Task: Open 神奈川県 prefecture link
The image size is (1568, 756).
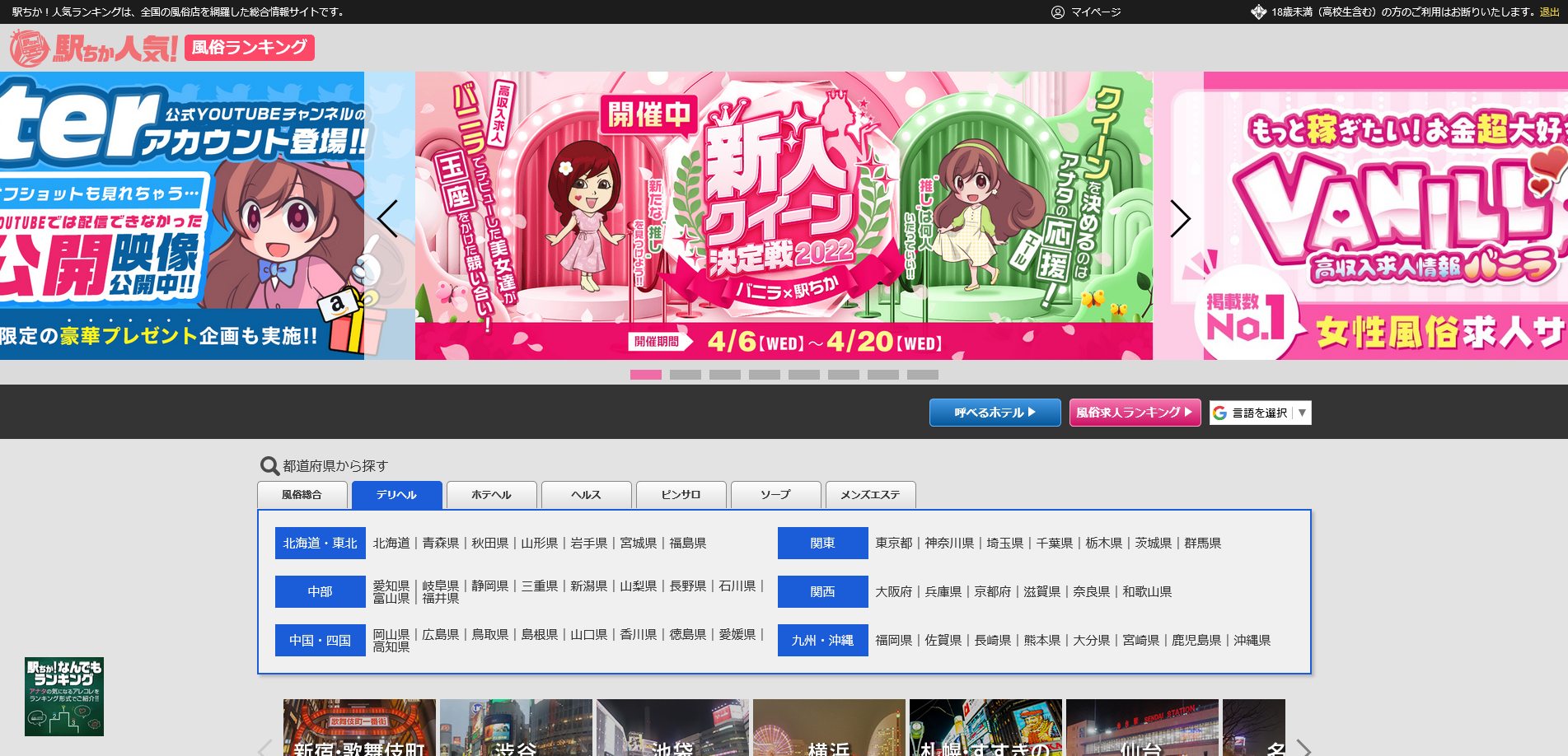Action: click(949, 544)
